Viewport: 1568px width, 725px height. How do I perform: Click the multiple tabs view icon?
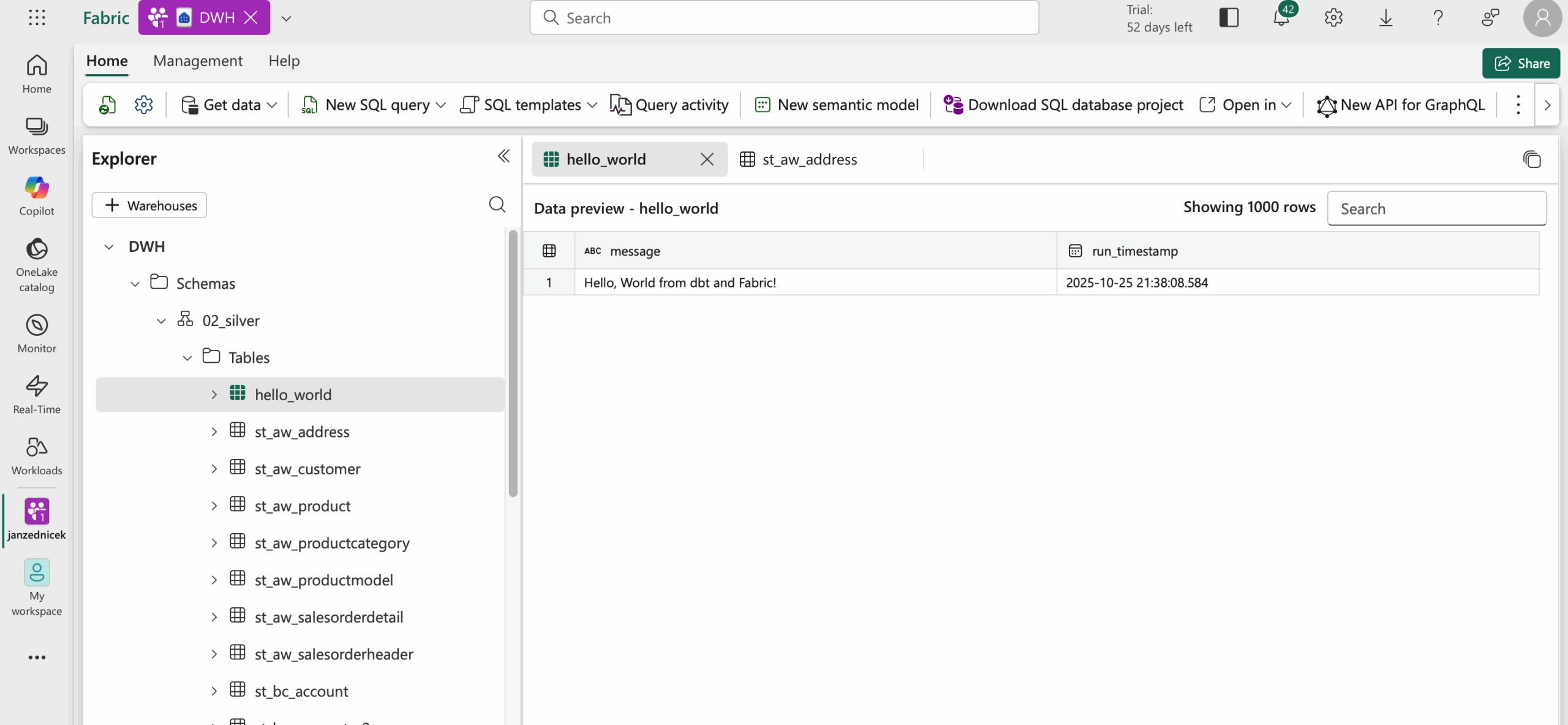point(1531,159)
